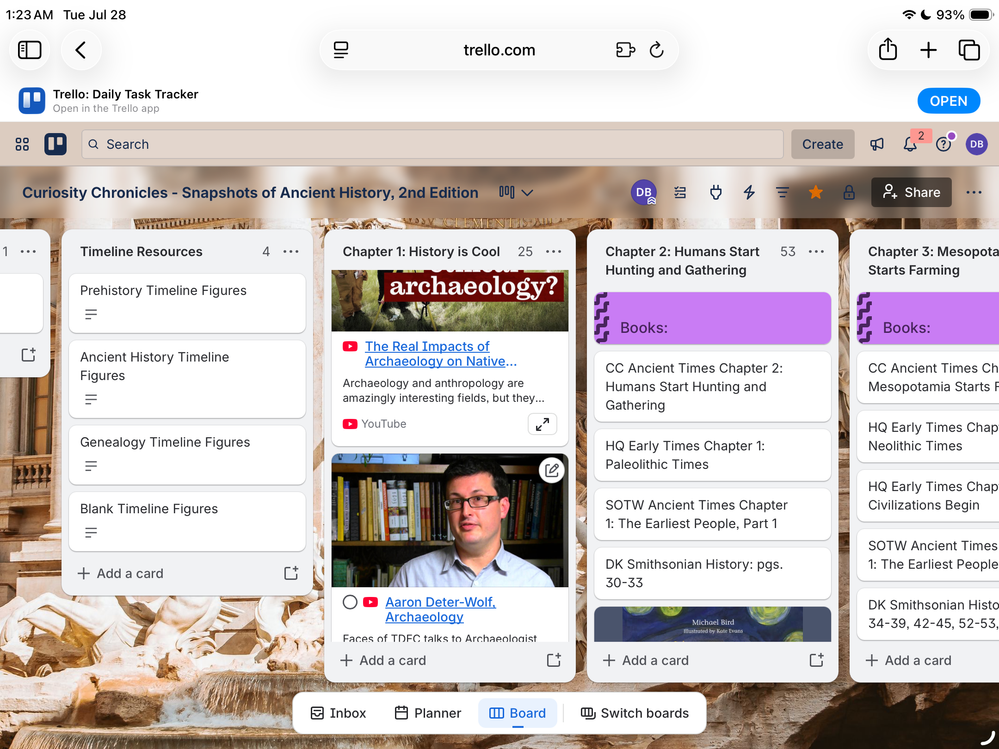Focus the Trello Search field

click(x=432, y=145)
